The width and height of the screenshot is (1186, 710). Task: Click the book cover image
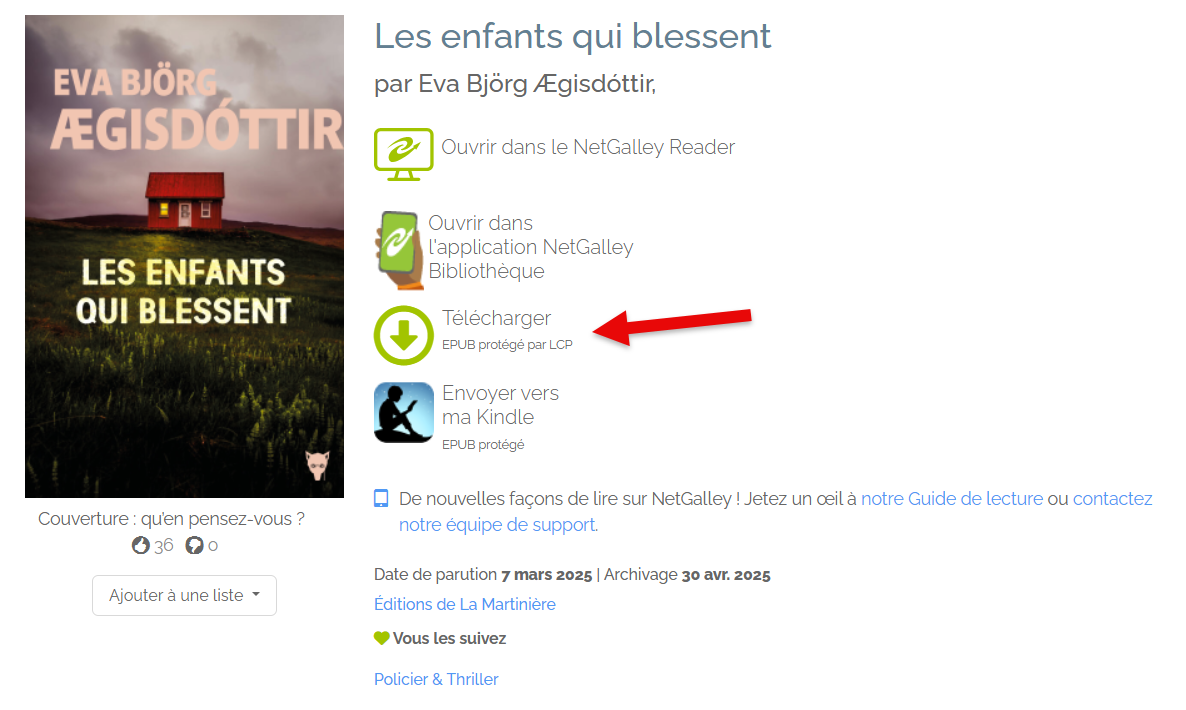[x=185, y=256]
